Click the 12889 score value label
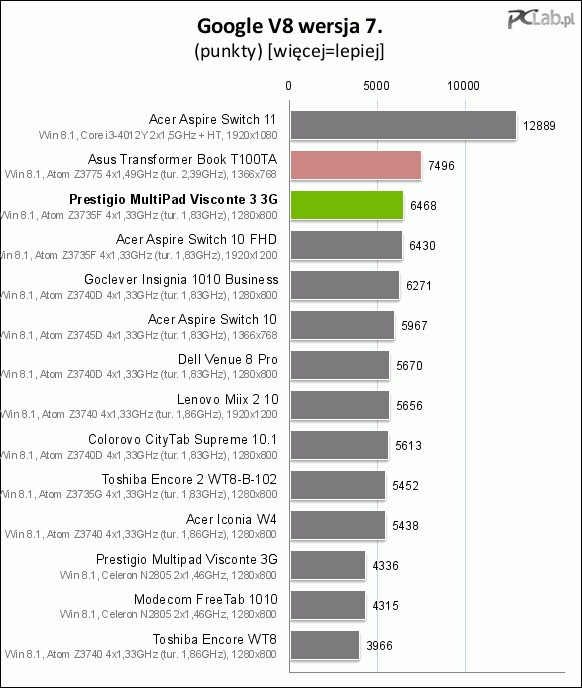The width and height of the screenshot is (582, 688). [539, 126]
